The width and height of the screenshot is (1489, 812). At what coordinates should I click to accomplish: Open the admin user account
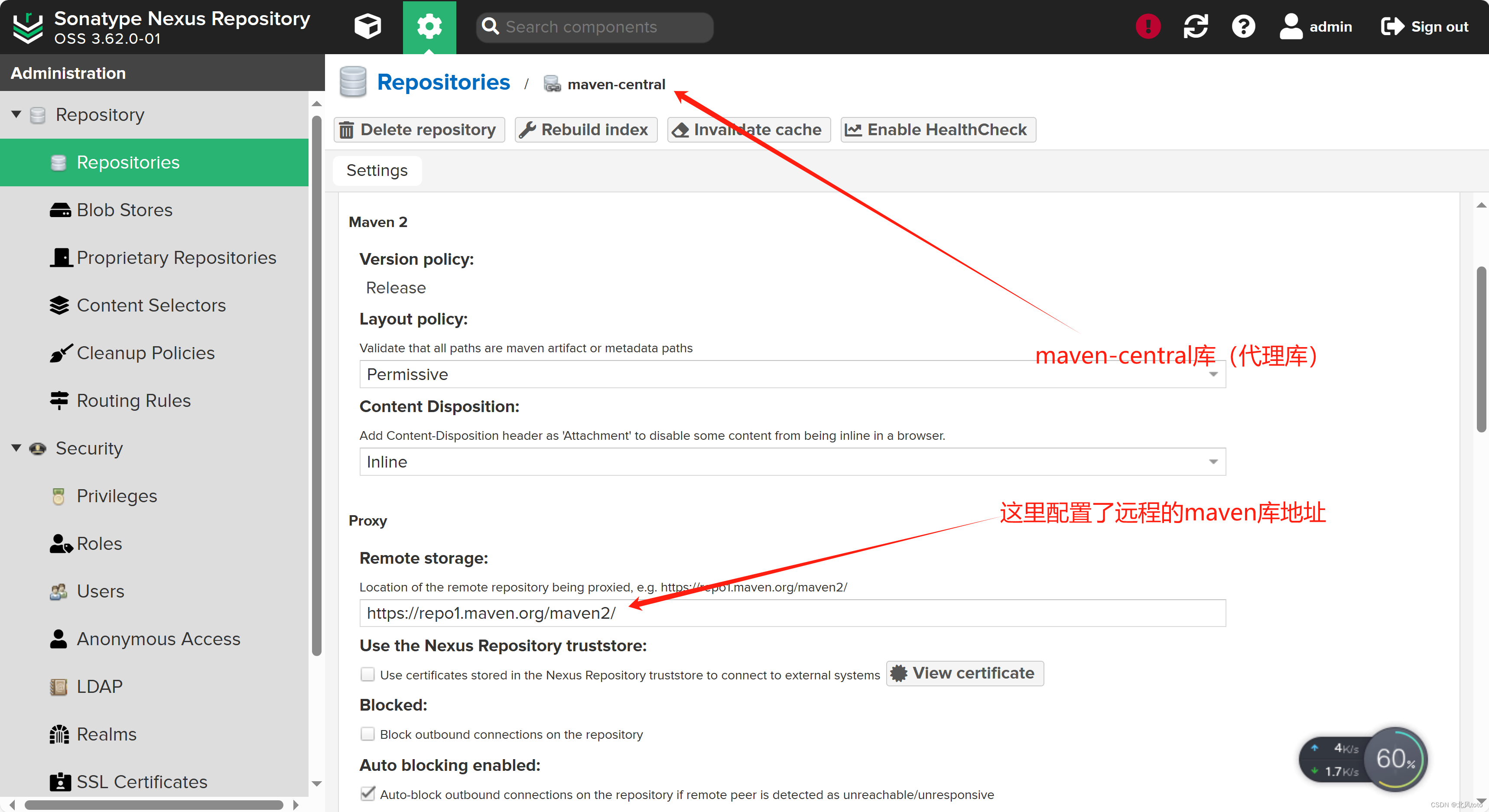coord(1315,26)
